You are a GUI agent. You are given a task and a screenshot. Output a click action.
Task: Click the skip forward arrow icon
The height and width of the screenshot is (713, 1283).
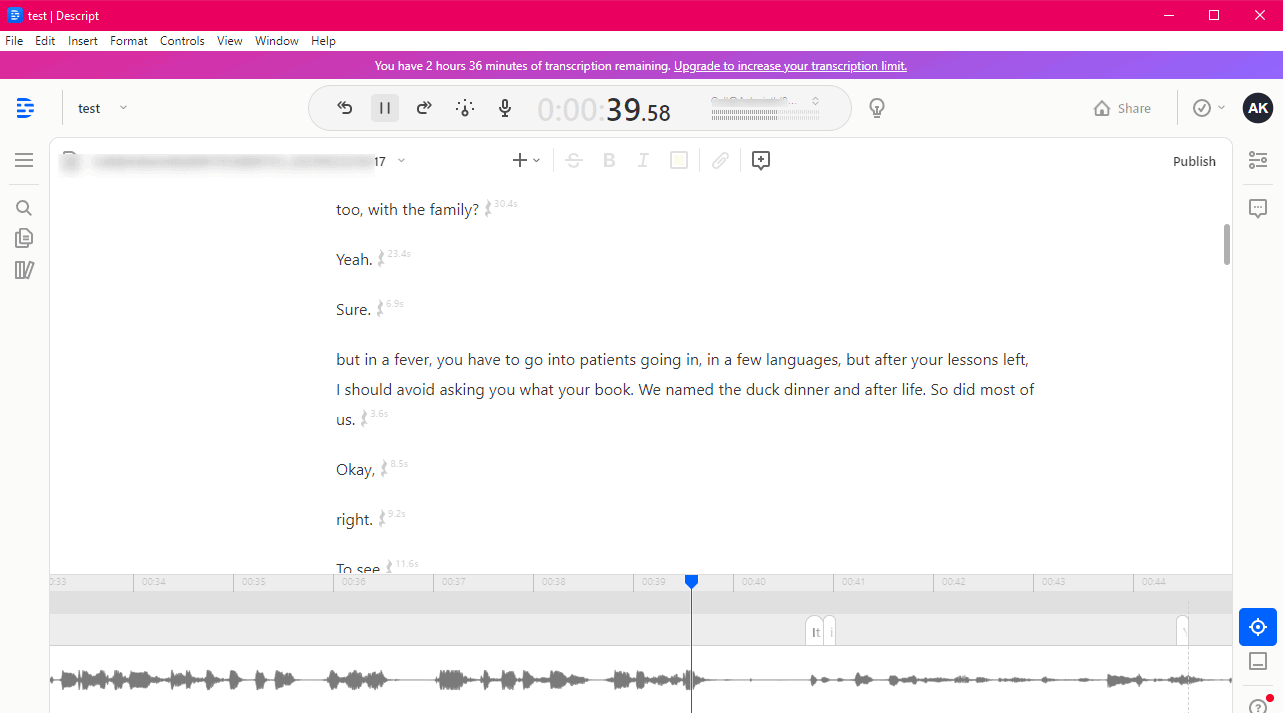424,108
